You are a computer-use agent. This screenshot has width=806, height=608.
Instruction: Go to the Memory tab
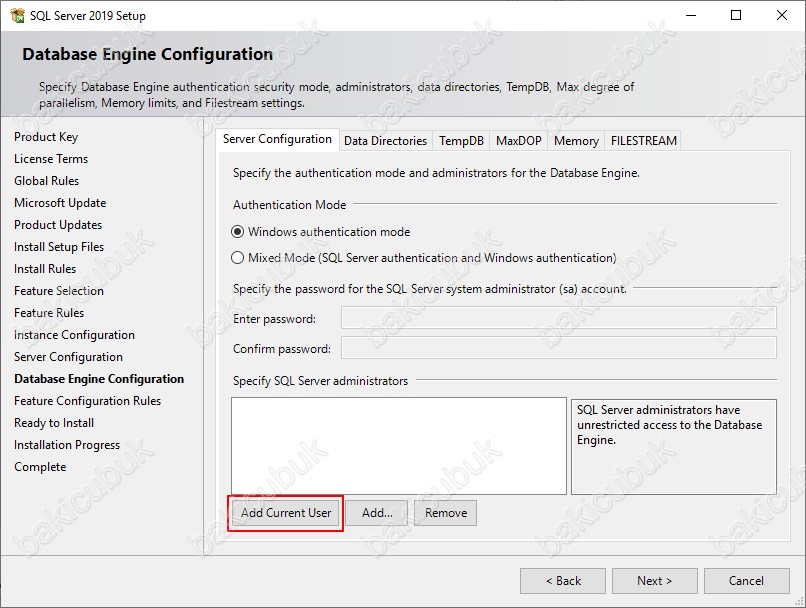click(576, 141)
